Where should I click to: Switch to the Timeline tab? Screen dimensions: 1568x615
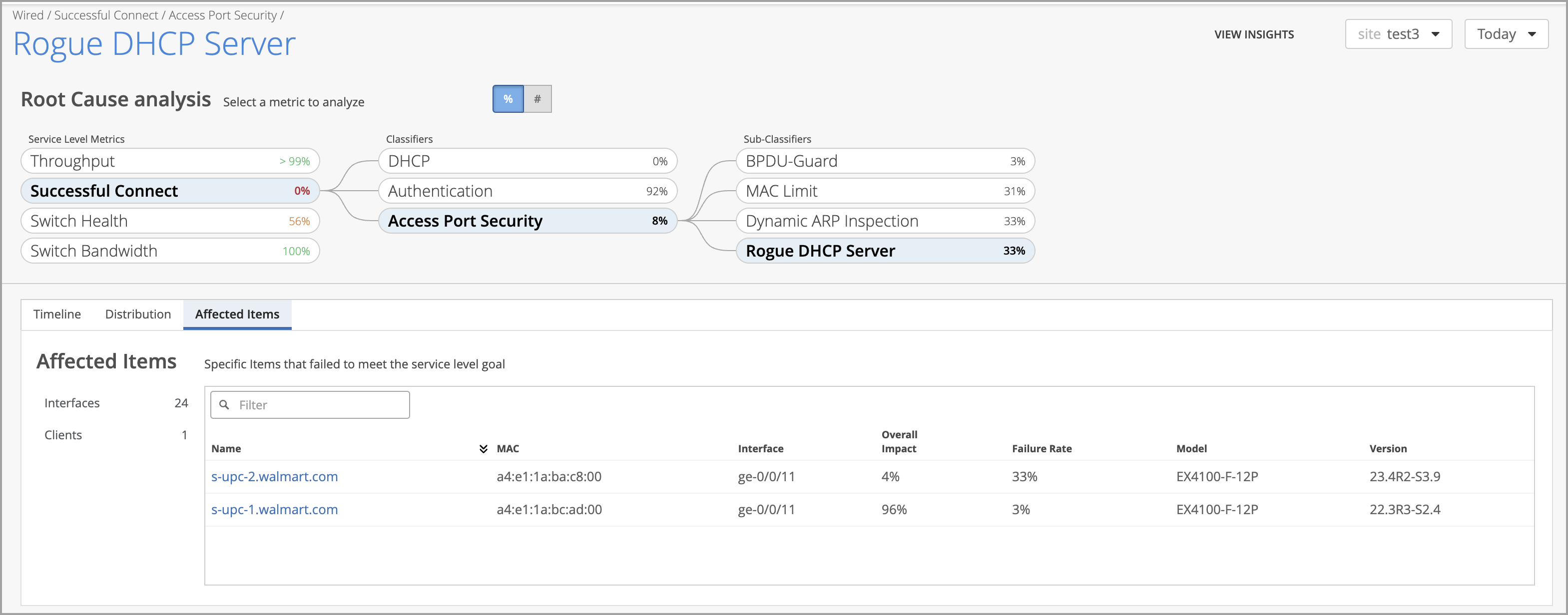coord(57,314)
